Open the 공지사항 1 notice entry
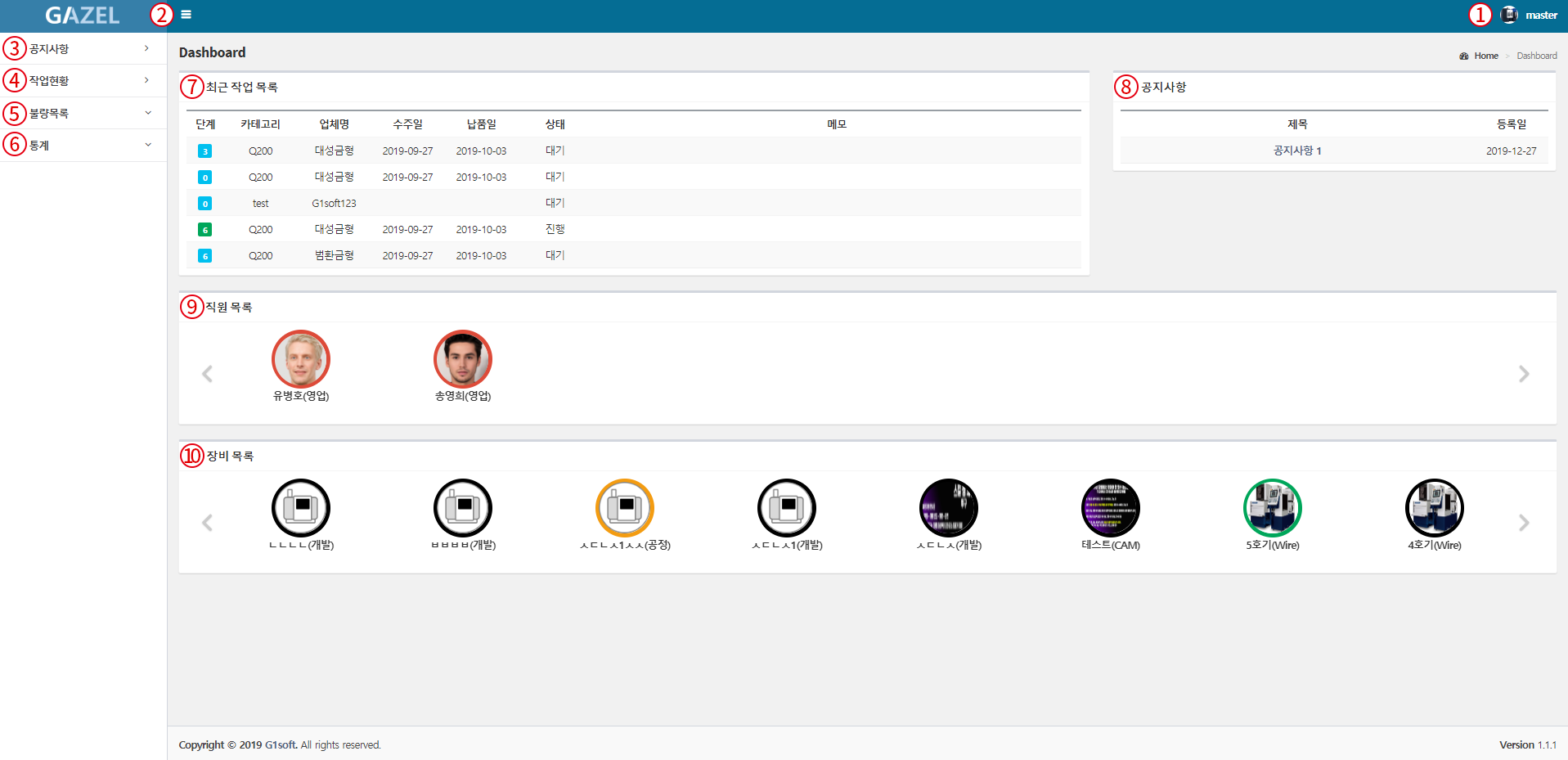The image size is (1568, 760). click(x=1296, y=151)
